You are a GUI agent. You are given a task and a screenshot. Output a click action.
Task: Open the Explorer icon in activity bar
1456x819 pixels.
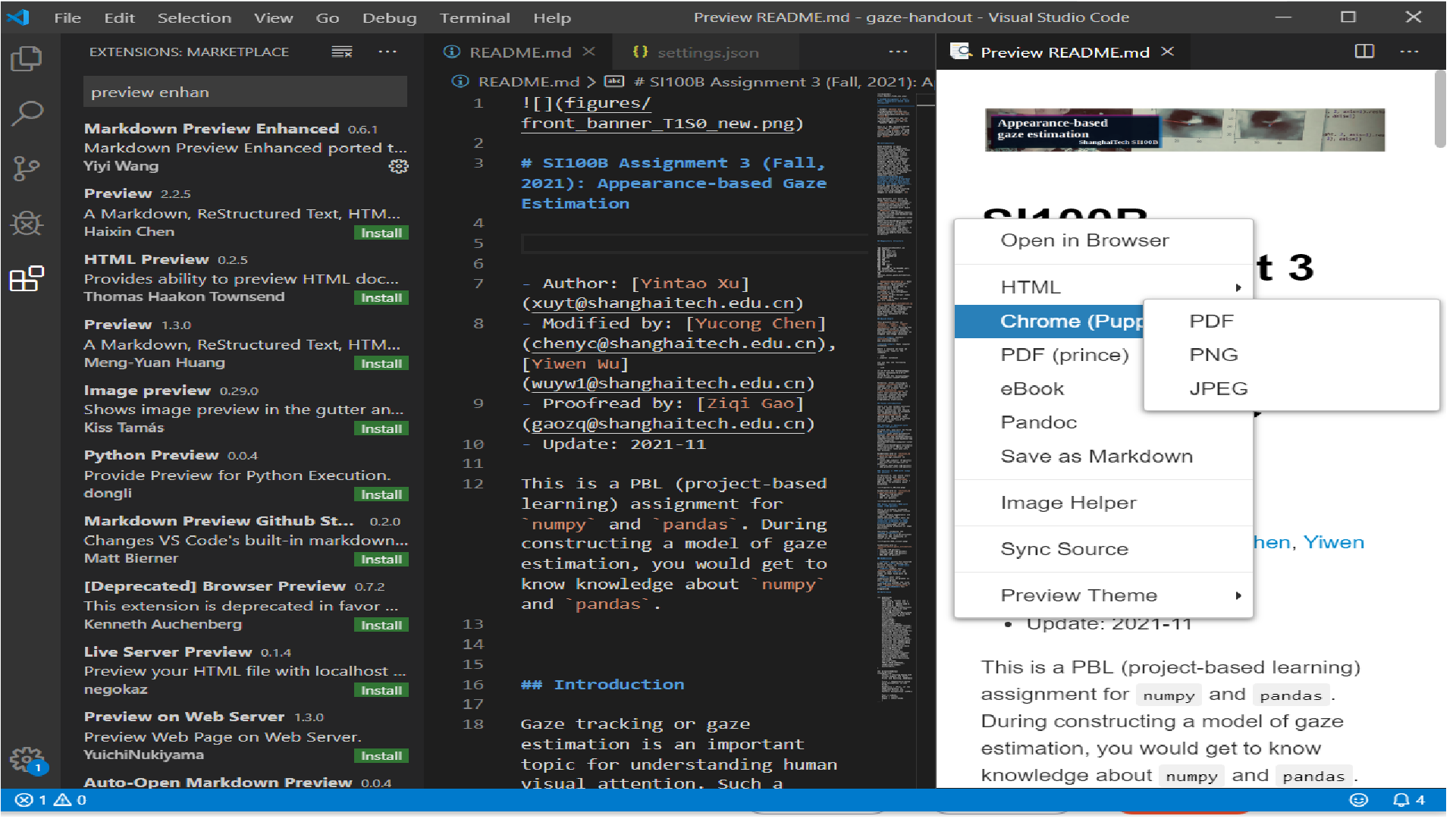coord(27,58)
